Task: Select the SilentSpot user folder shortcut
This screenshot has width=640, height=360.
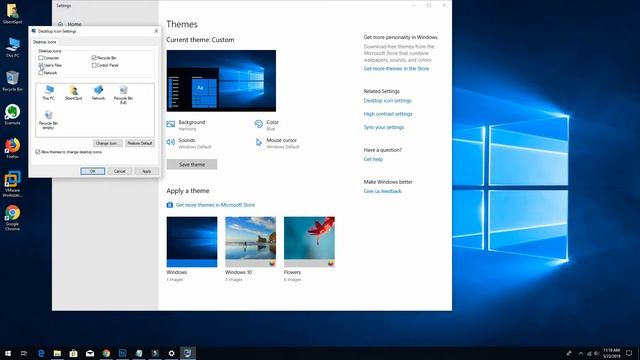Action: pos(13,13)
